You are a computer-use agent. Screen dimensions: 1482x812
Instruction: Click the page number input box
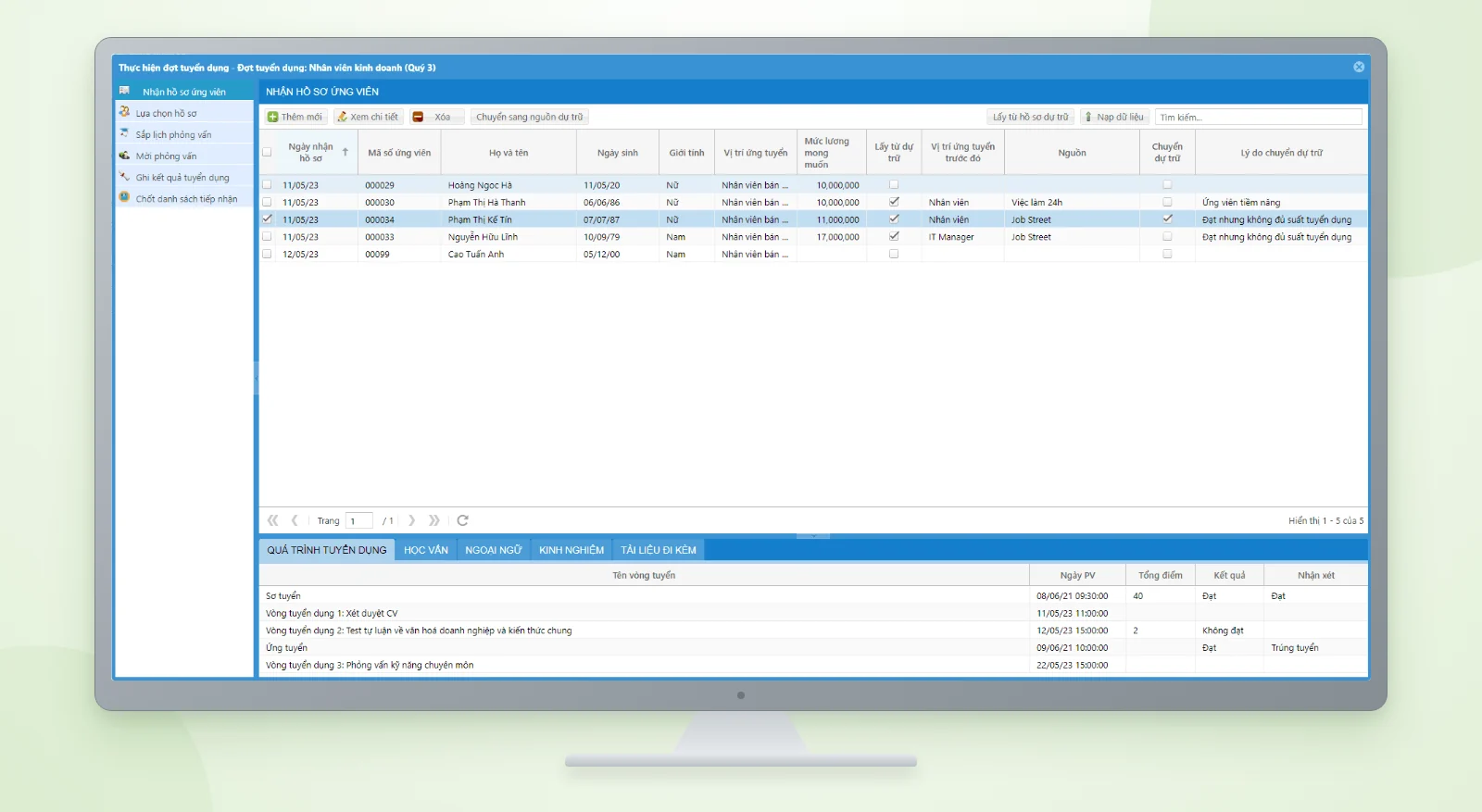(x=359, y=520)
